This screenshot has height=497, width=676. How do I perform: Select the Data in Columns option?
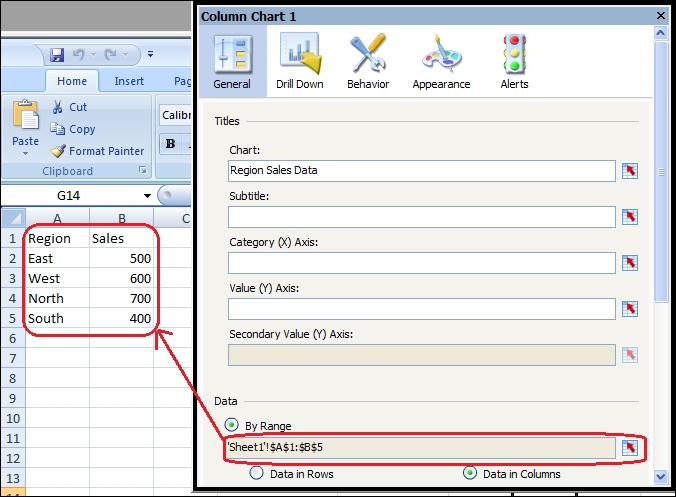point(469,474)
